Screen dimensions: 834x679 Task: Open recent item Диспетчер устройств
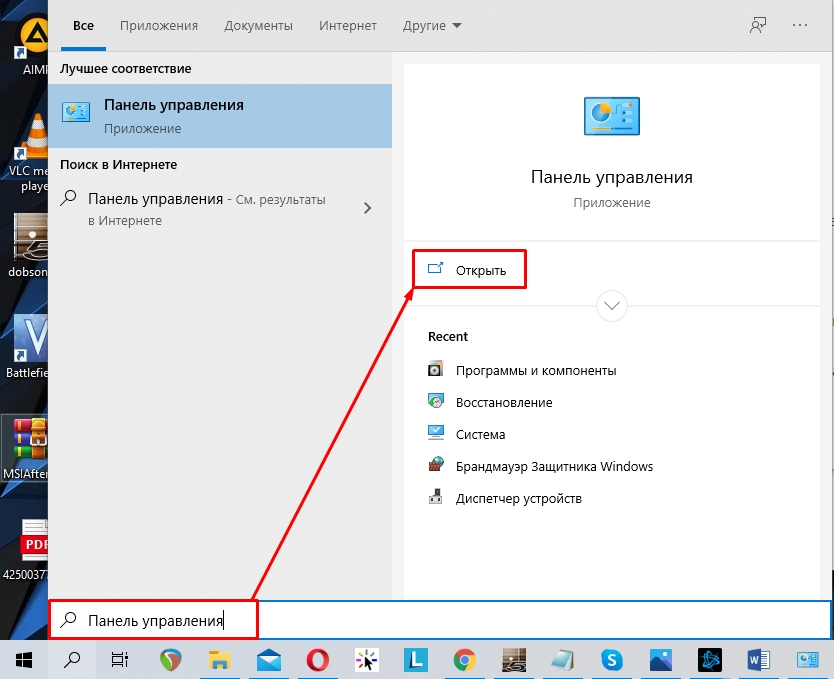point(518,498)
